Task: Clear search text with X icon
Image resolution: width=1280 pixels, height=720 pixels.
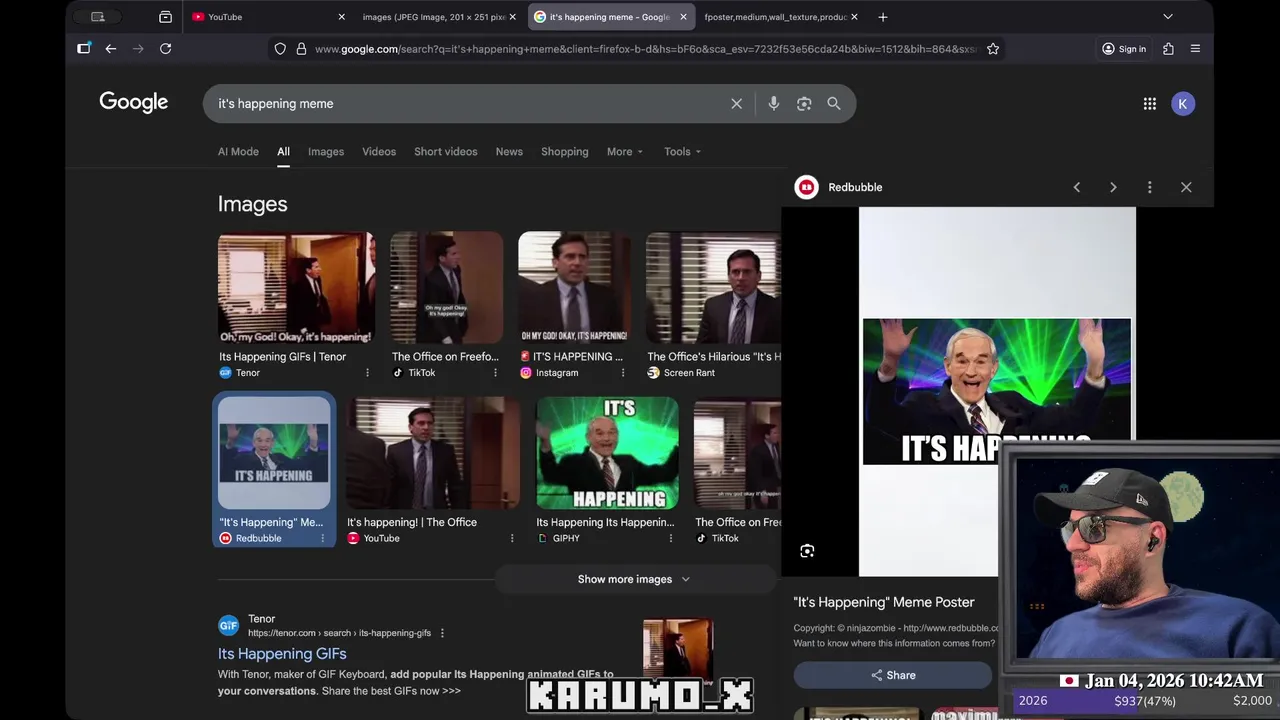Action: click(737, 104)
